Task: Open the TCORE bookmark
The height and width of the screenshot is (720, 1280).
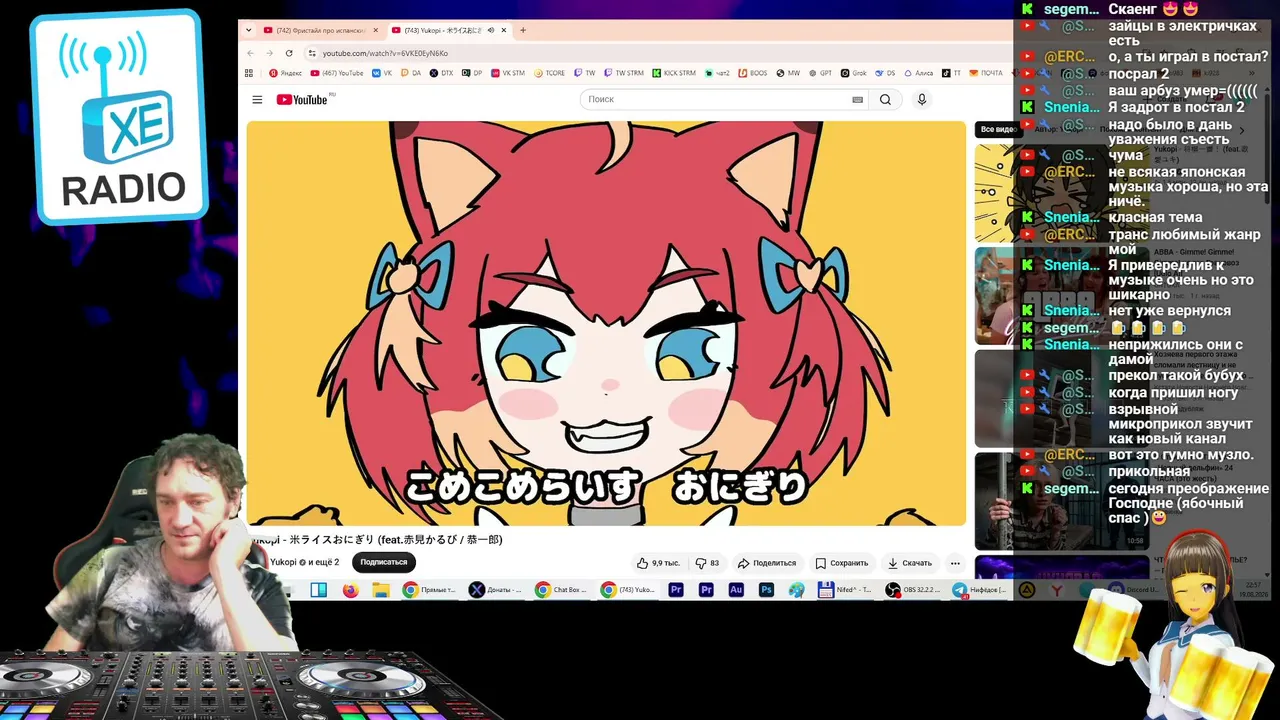Action: pos(550,73)
